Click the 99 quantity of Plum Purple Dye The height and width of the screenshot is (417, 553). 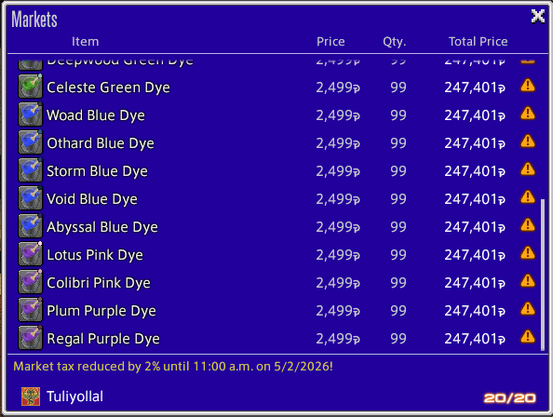coord(398,310)
